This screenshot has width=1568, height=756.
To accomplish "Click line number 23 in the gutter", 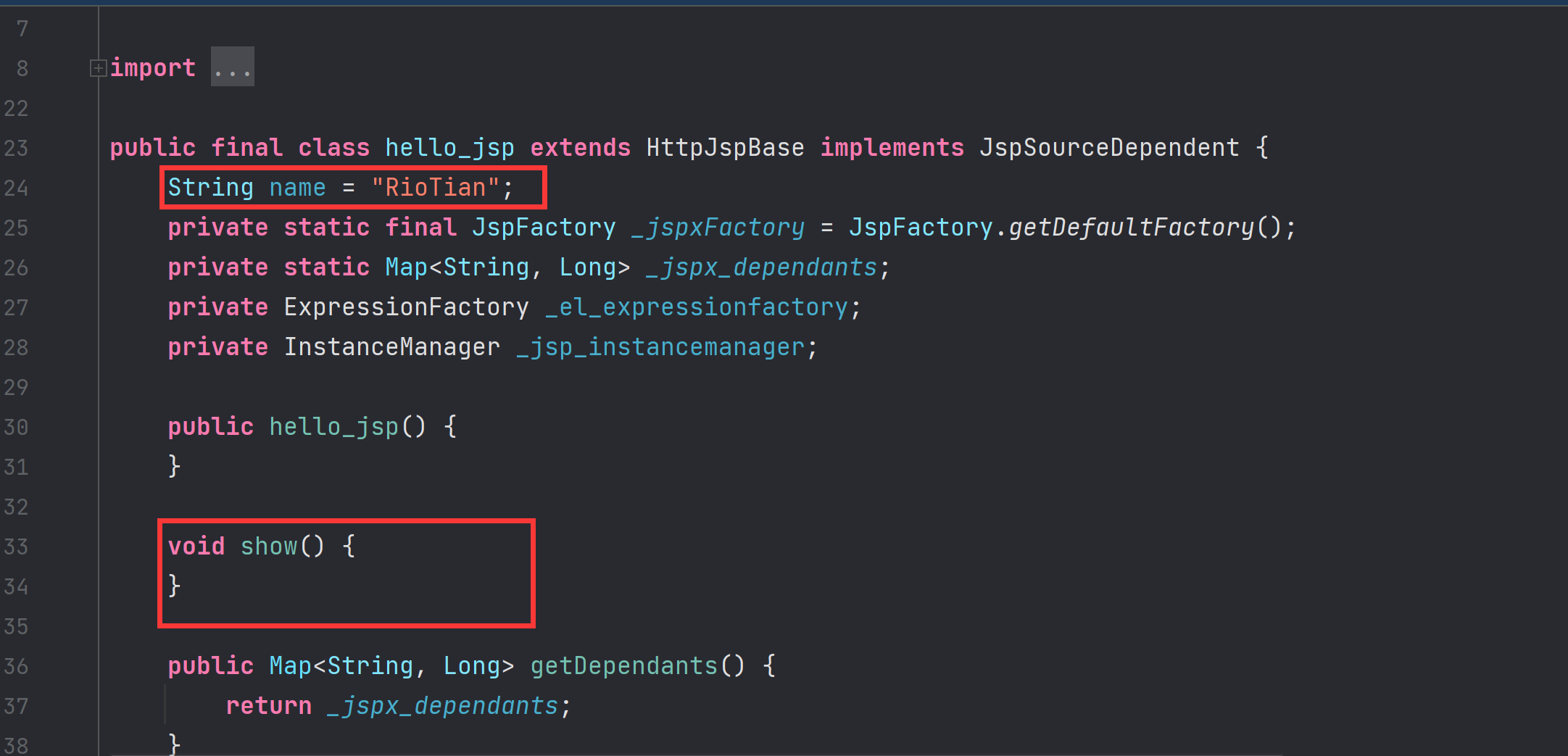I will tap(16, 148).
